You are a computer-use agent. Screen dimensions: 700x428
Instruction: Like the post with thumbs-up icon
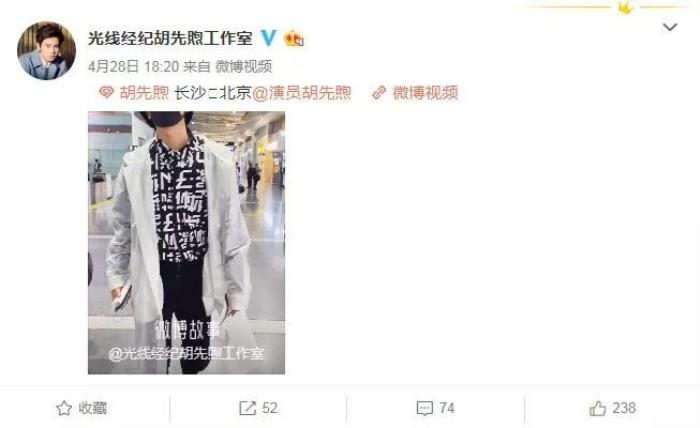pyautogui.click(x=597, y=408)
